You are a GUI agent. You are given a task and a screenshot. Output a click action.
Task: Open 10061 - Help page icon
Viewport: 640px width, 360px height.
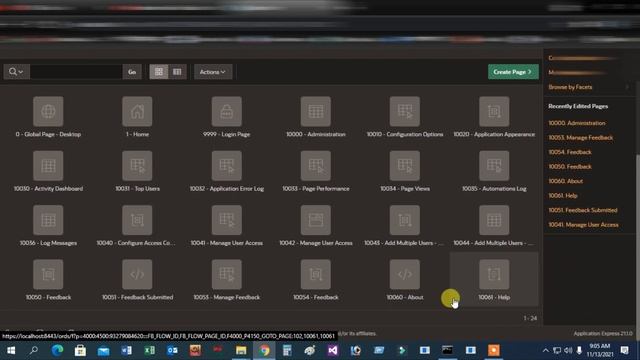(494, 274)
